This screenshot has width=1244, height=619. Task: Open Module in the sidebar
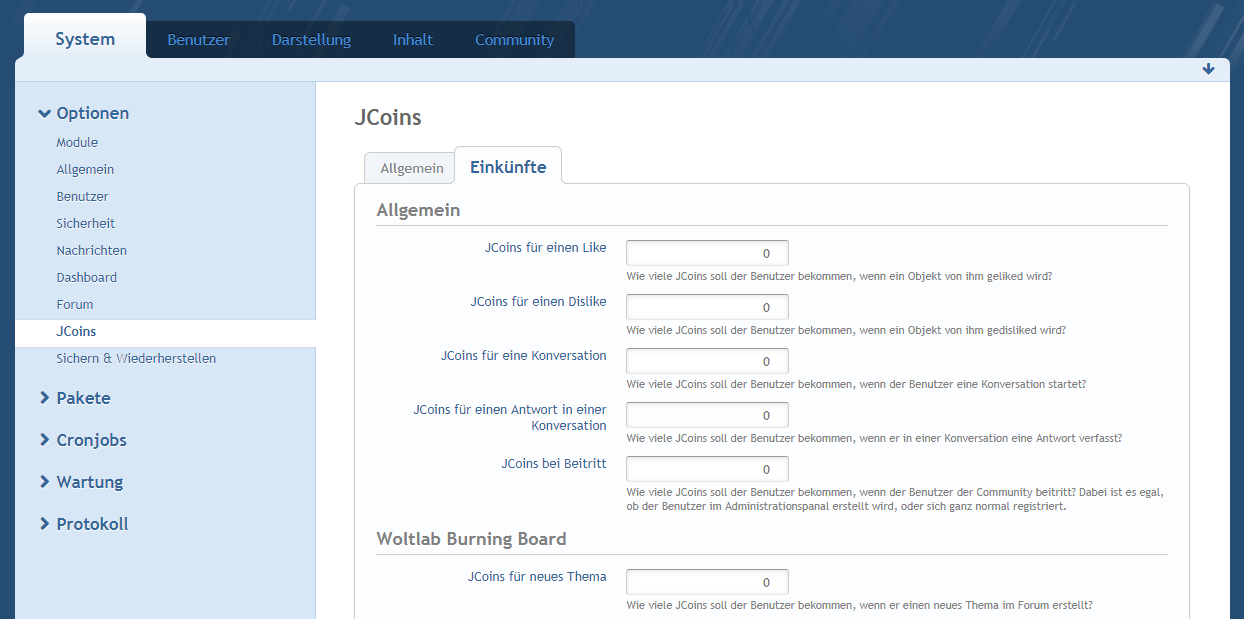point(77,143)
